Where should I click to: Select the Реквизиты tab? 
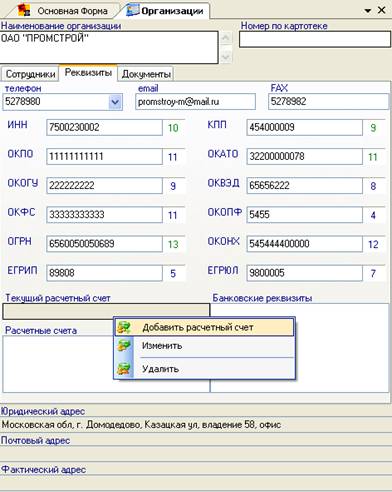pyautogui.click(x=88, y=72)
